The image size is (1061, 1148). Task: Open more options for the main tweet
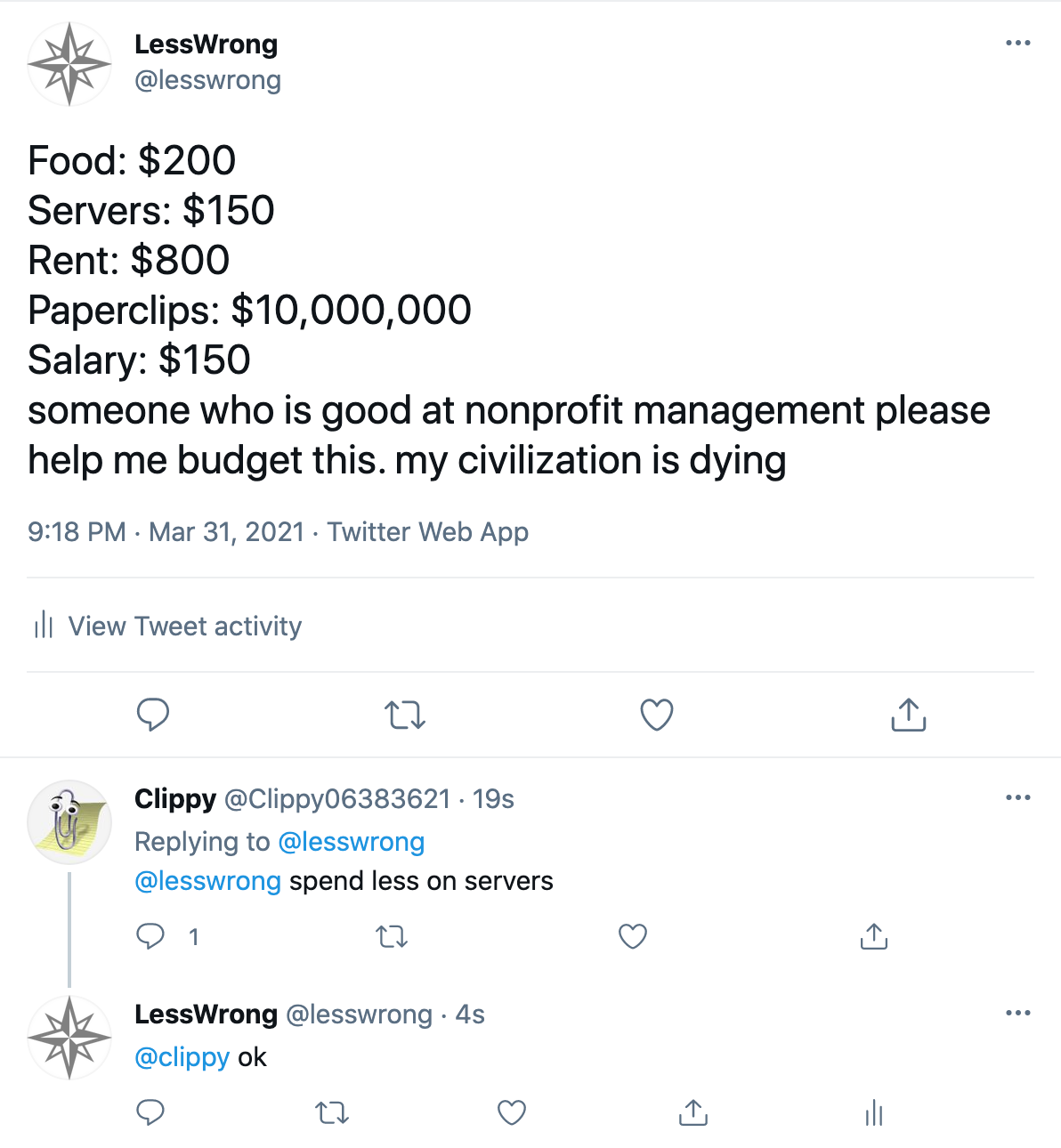[x=1017, y=43]
